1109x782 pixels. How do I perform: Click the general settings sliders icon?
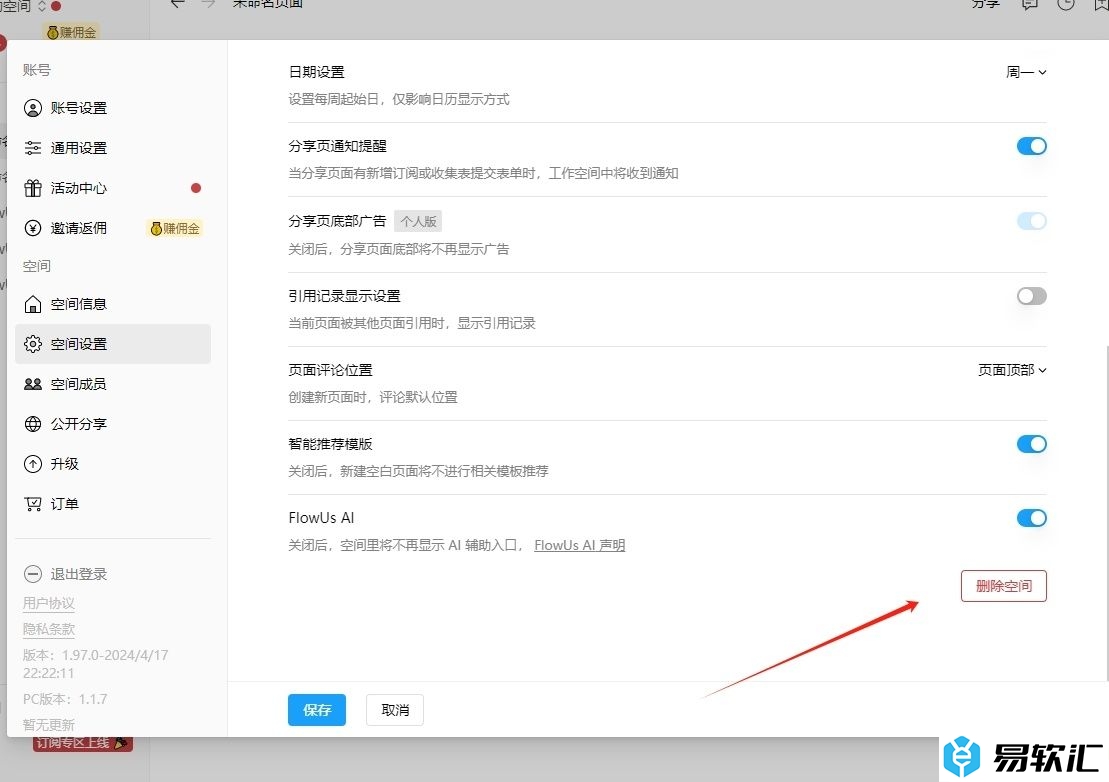[33, 148]
